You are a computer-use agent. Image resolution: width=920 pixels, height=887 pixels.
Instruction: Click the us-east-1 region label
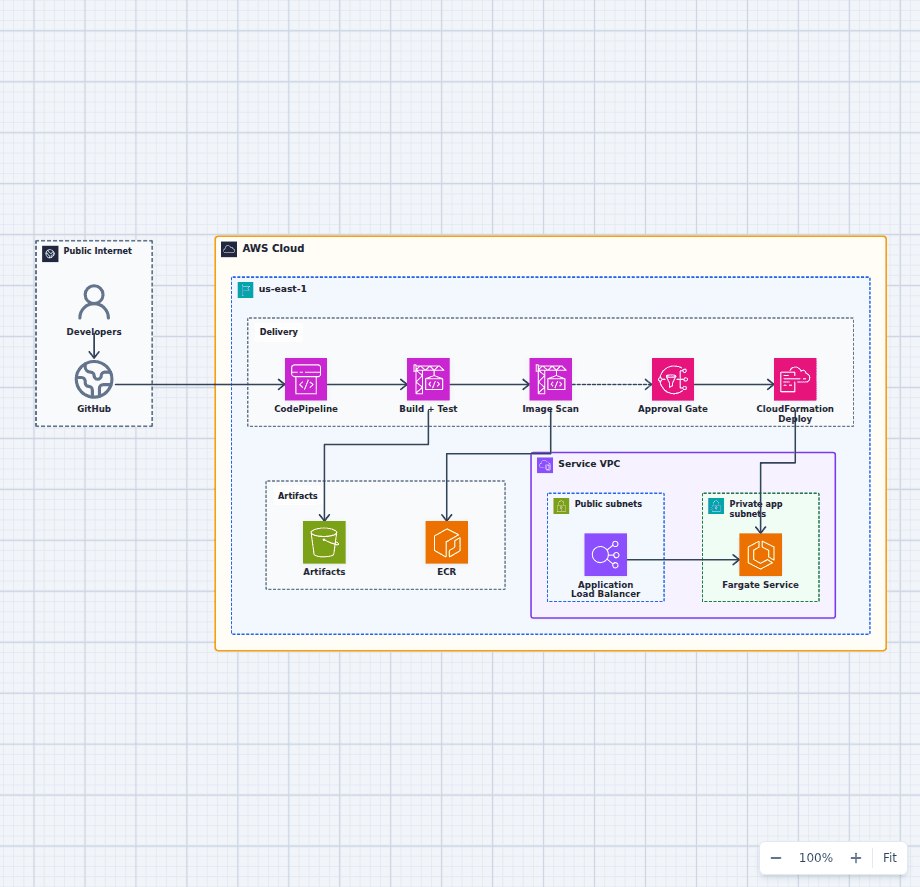click(283, 289)
